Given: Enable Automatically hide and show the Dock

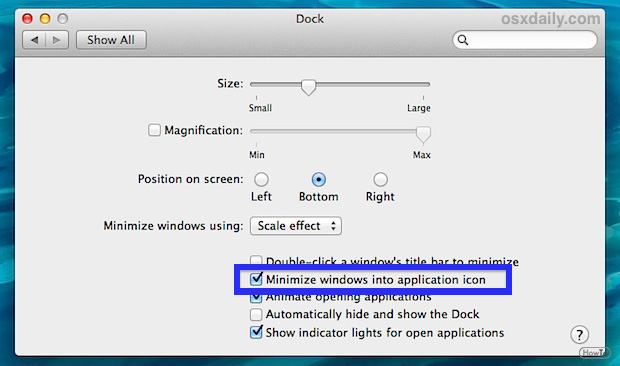Looking at the screenshot, I should click(x=256, y=314).
